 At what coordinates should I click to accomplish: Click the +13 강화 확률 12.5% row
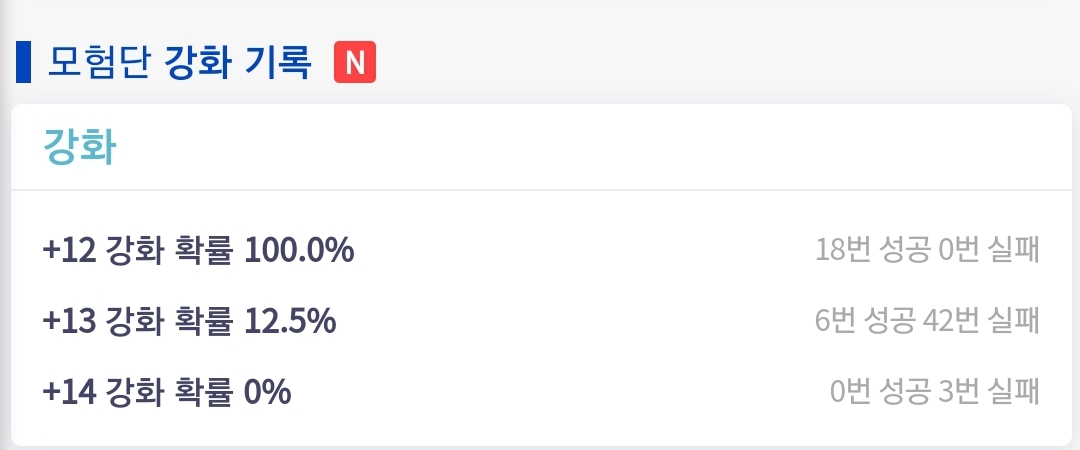[x=541, y=321]
